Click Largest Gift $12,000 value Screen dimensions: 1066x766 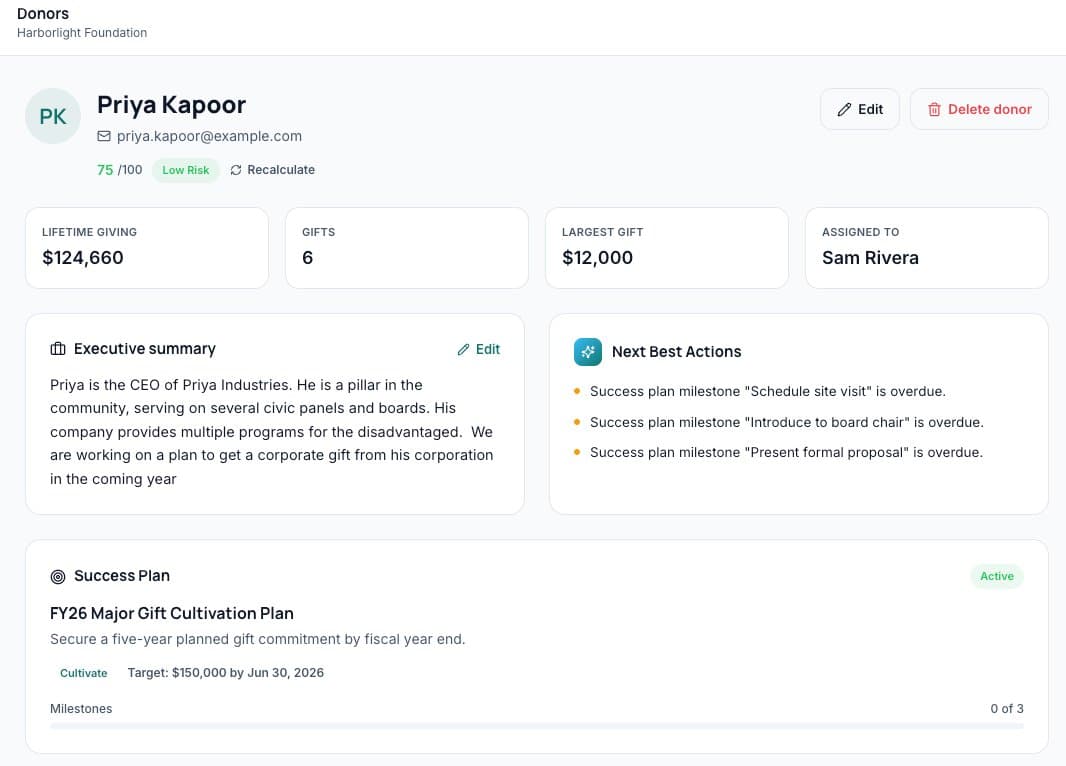tap(598, 258)
